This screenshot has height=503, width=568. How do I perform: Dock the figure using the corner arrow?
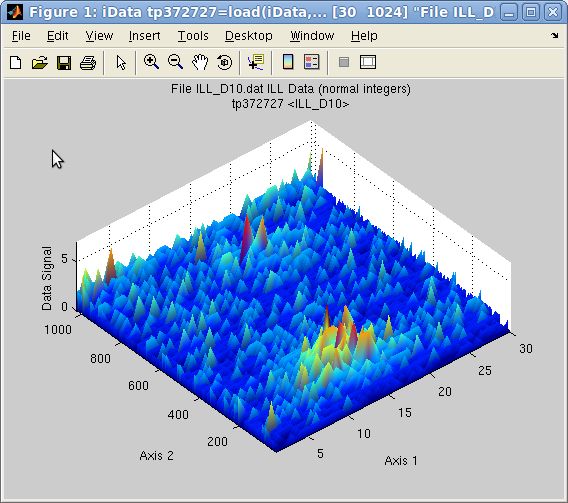coord(555,35)
